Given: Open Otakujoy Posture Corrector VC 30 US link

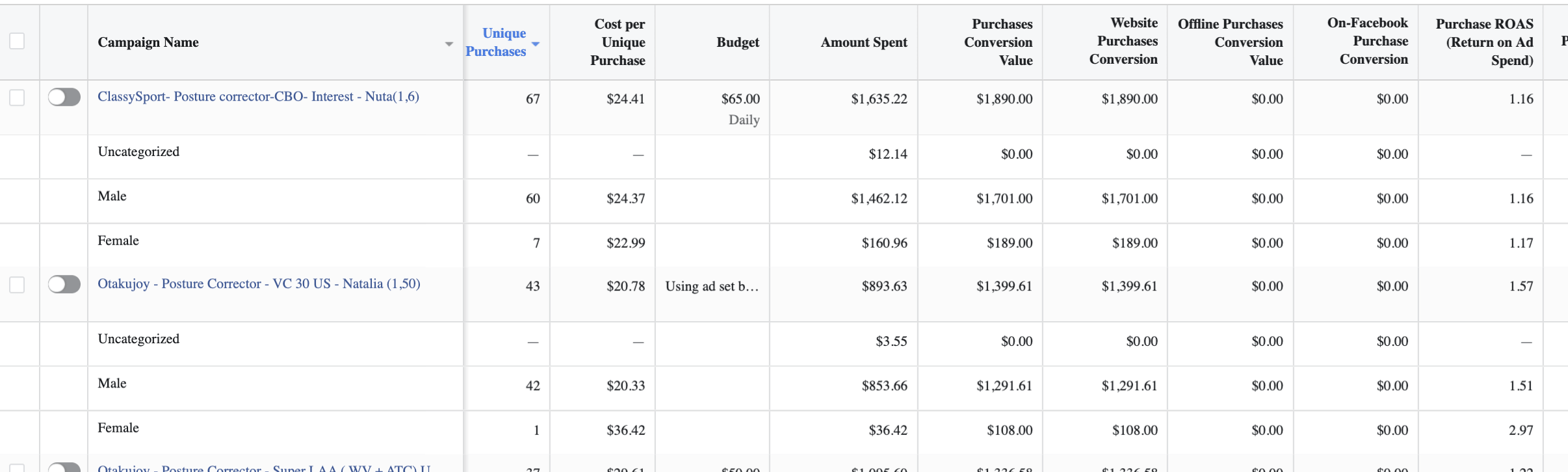Looking at the screenshot, I should (x=259, y=284).
